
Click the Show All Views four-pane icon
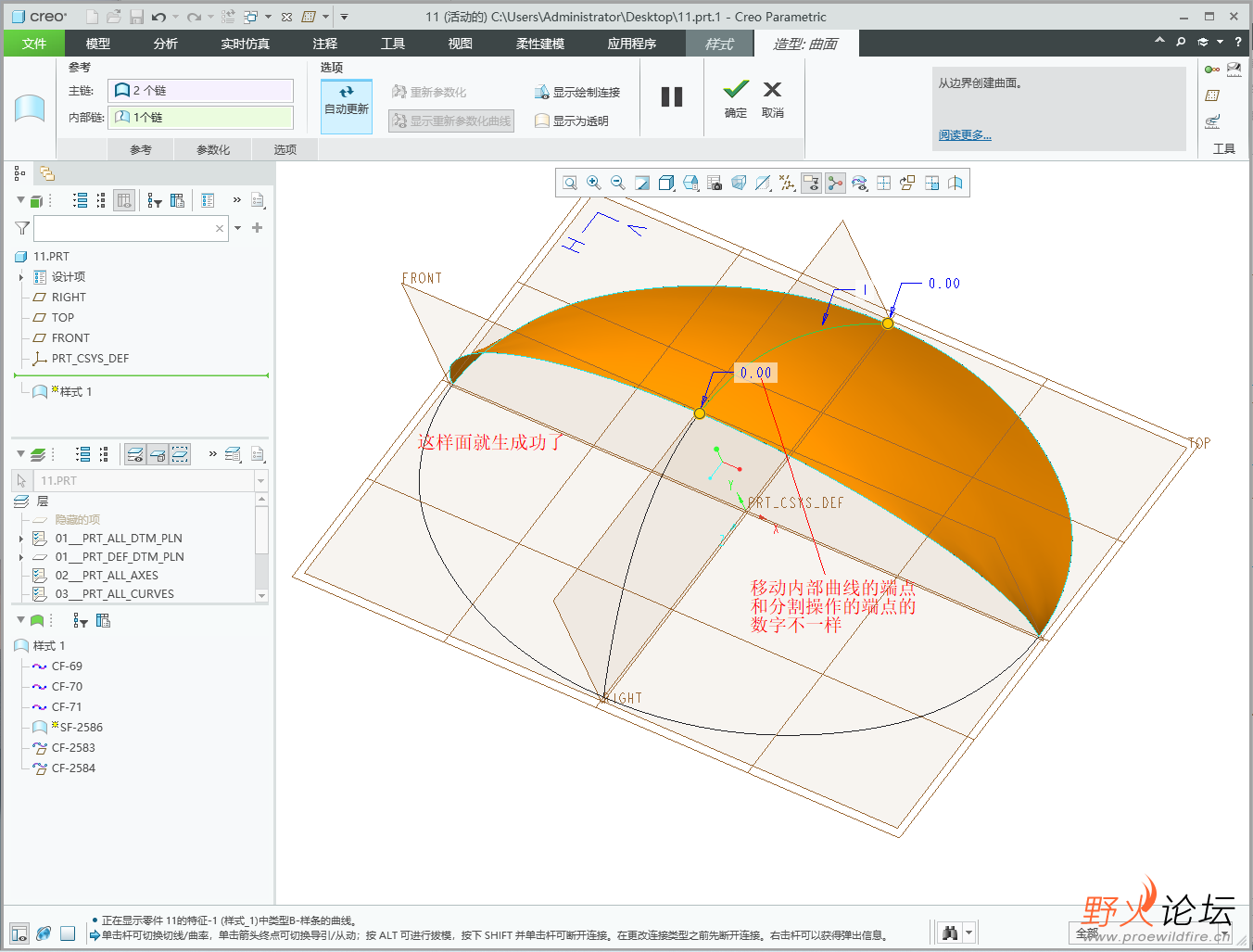pos(883,184)
